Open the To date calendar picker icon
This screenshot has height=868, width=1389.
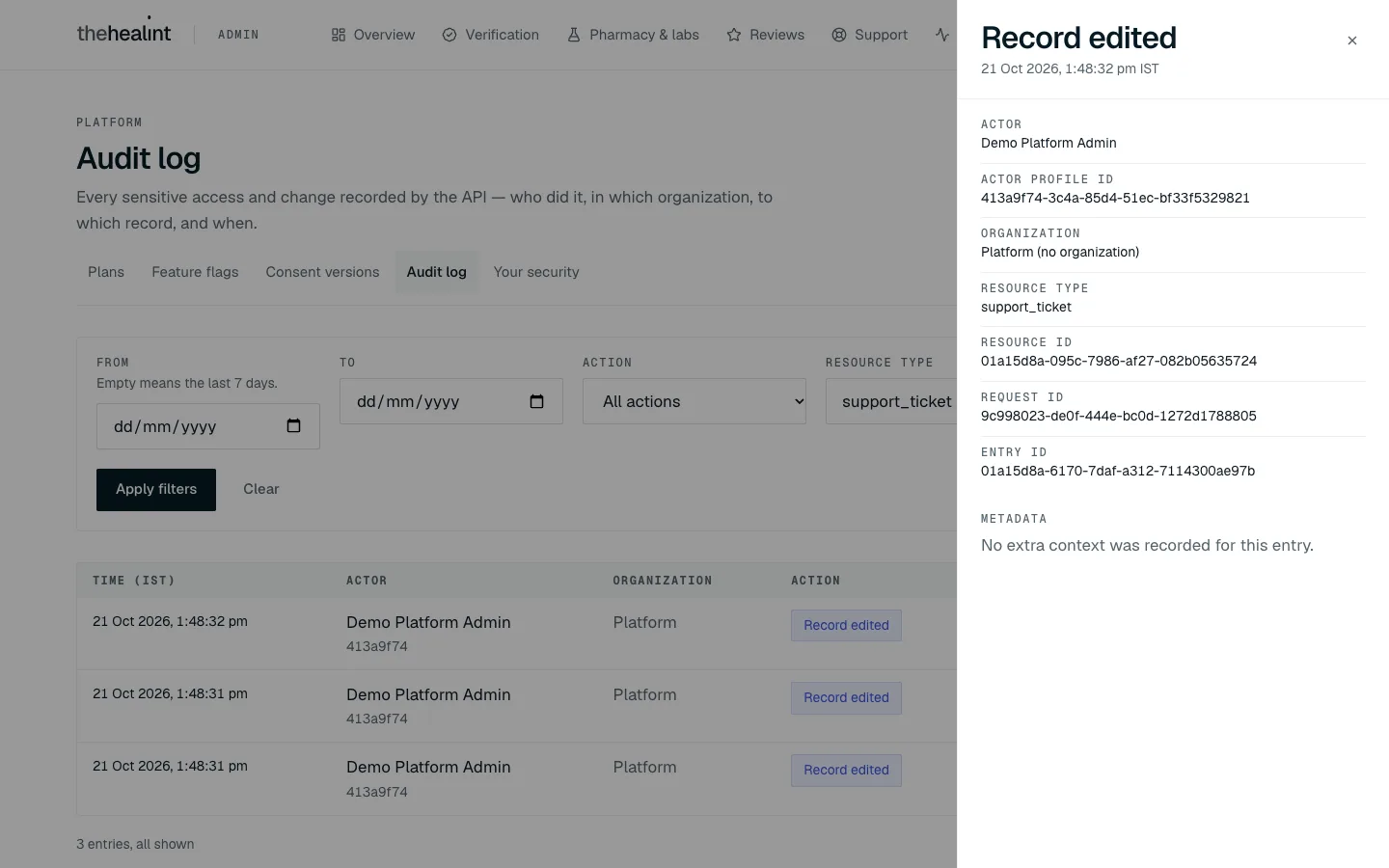point(537,401)
